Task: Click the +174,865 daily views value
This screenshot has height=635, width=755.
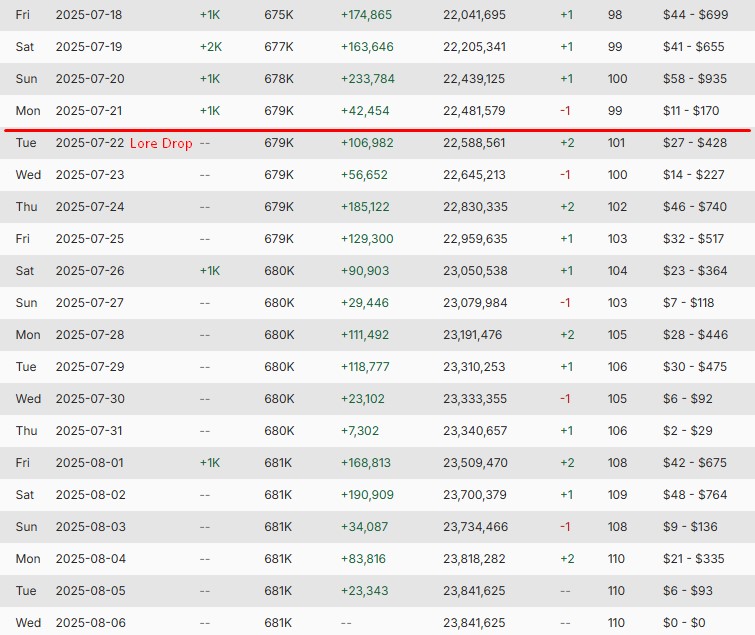Action: pos(366,15)
